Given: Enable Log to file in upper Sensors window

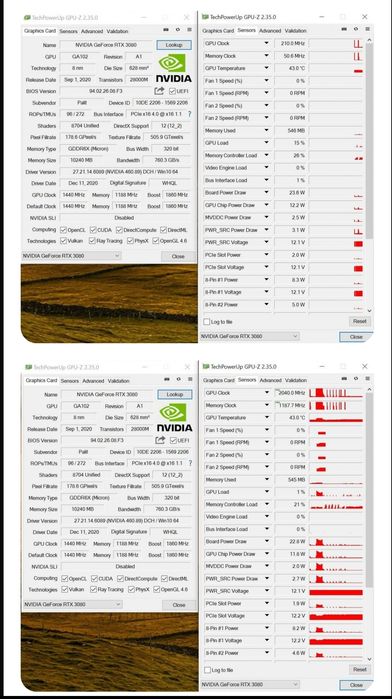Looking at the screenshot, I should click(206, 321).
